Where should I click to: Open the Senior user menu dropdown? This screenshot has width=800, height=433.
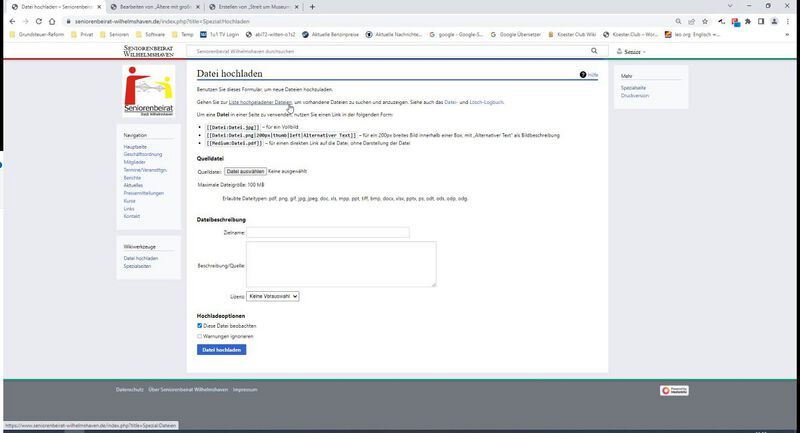pyautogui.click(x=632, y=51)
